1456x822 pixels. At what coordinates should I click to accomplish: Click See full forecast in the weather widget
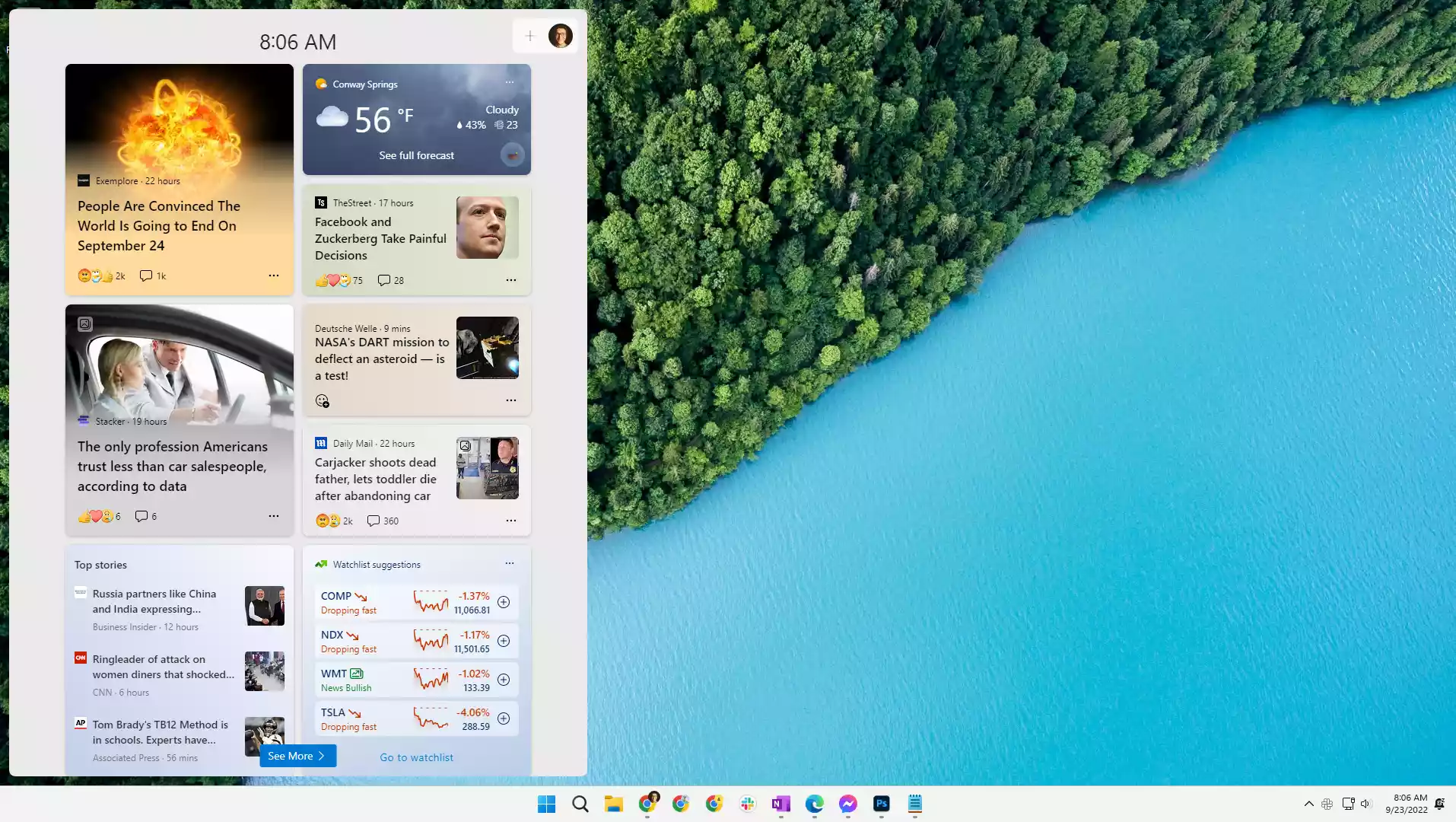(x=416, y=155)
